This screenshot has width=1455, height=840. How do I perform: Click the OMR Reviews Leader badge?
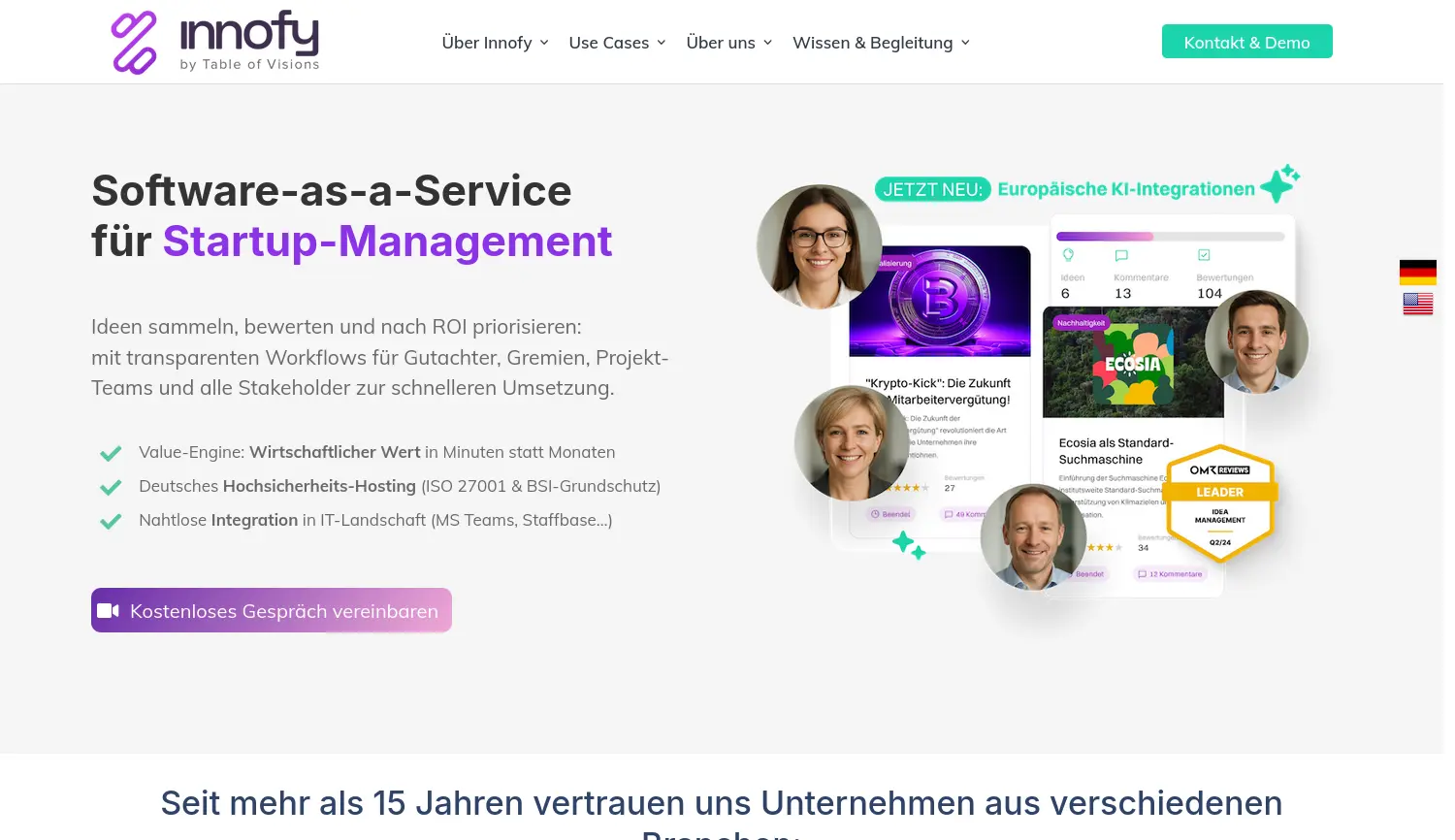point(1220,504)
